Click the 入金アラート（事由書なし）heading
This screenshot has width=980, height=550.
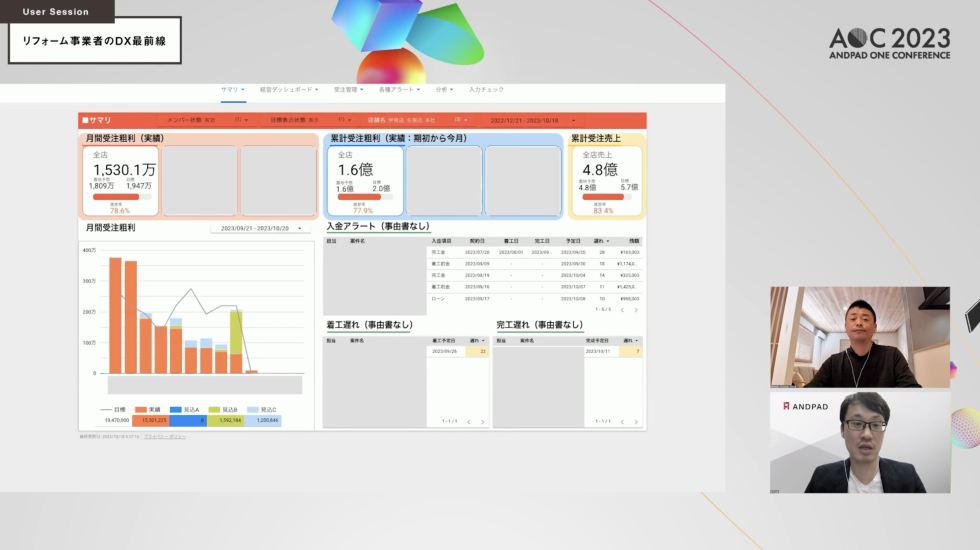[378, 226]
